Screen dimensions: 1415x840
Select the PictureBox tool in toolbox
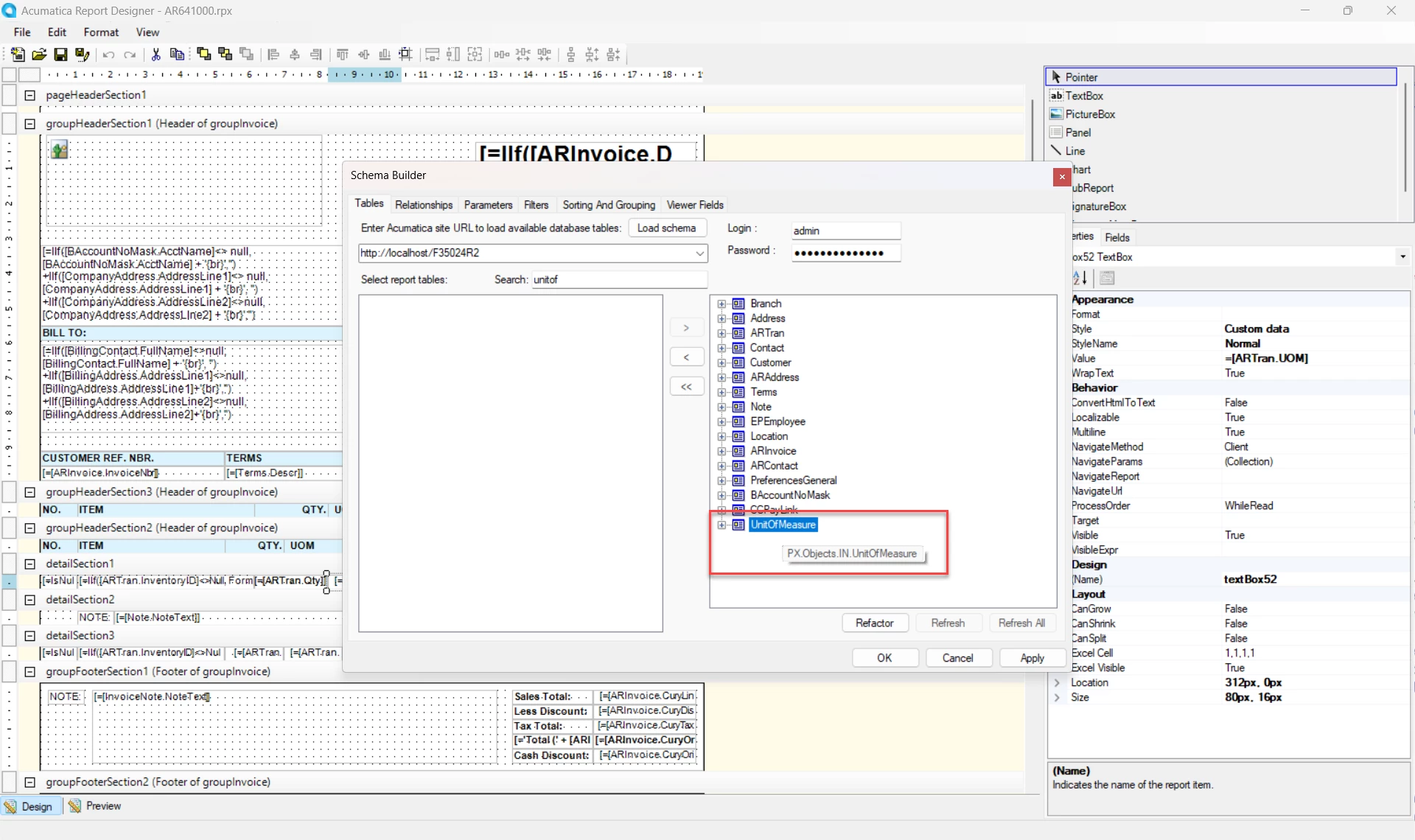[1089, 114]
